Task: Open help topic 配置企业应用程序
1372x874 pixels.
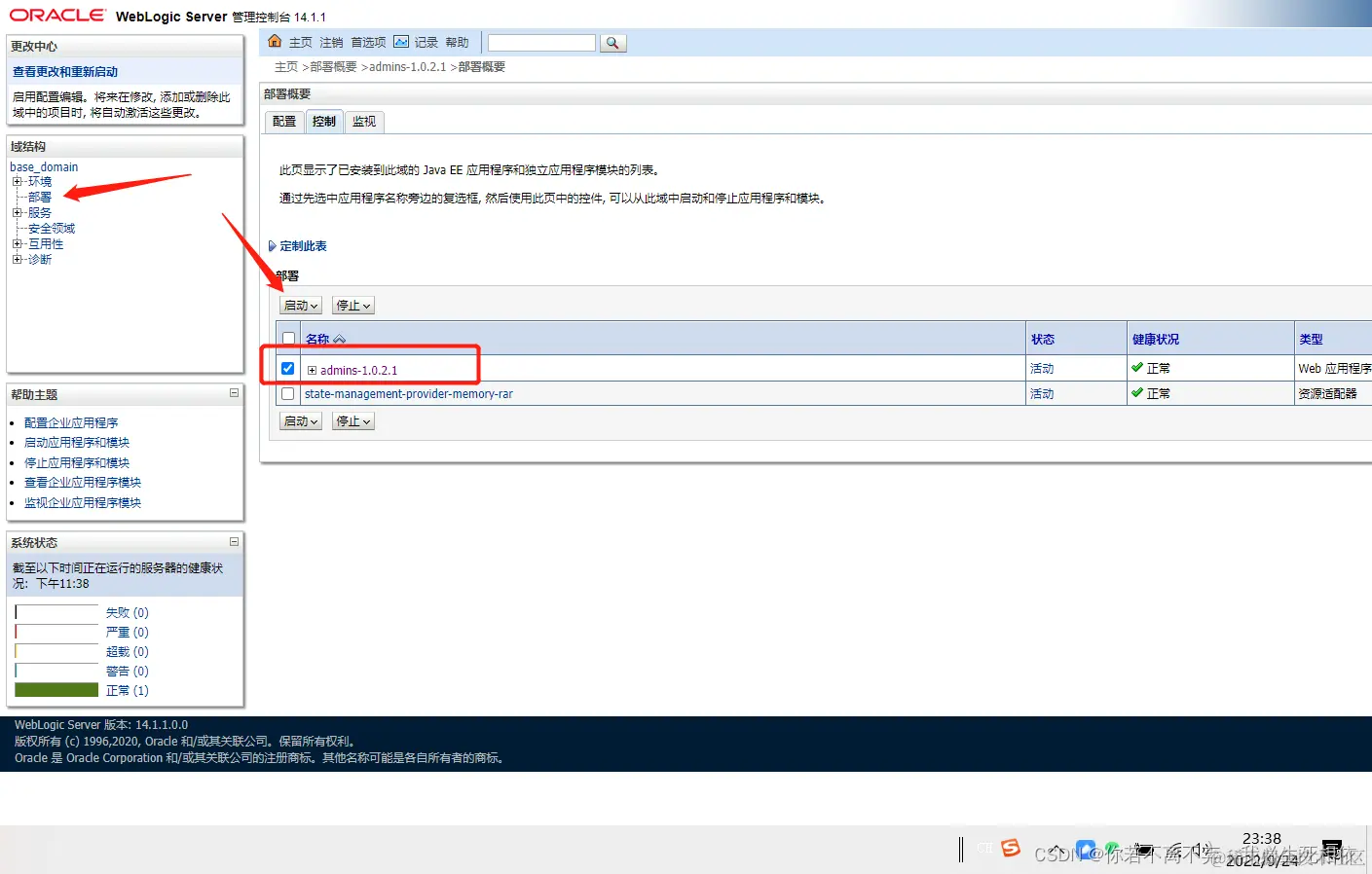Action: [x=71, y=423]
